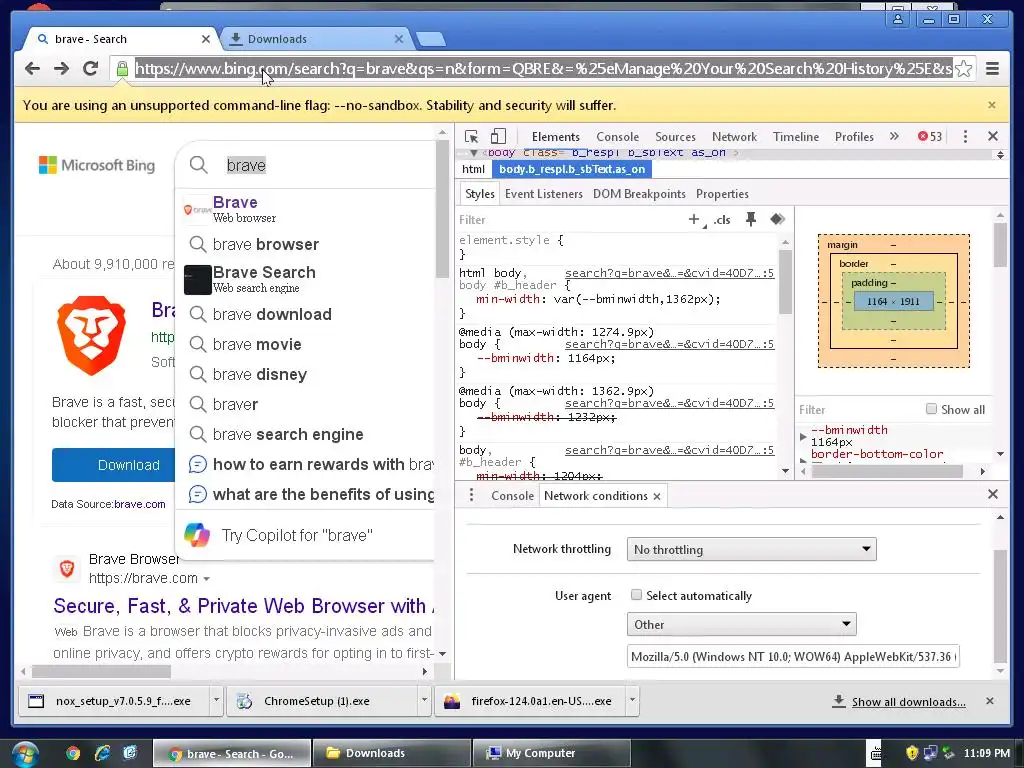
Task: Open the source link for html body rule
Action: pyautogui.click(x=669, y=273)
